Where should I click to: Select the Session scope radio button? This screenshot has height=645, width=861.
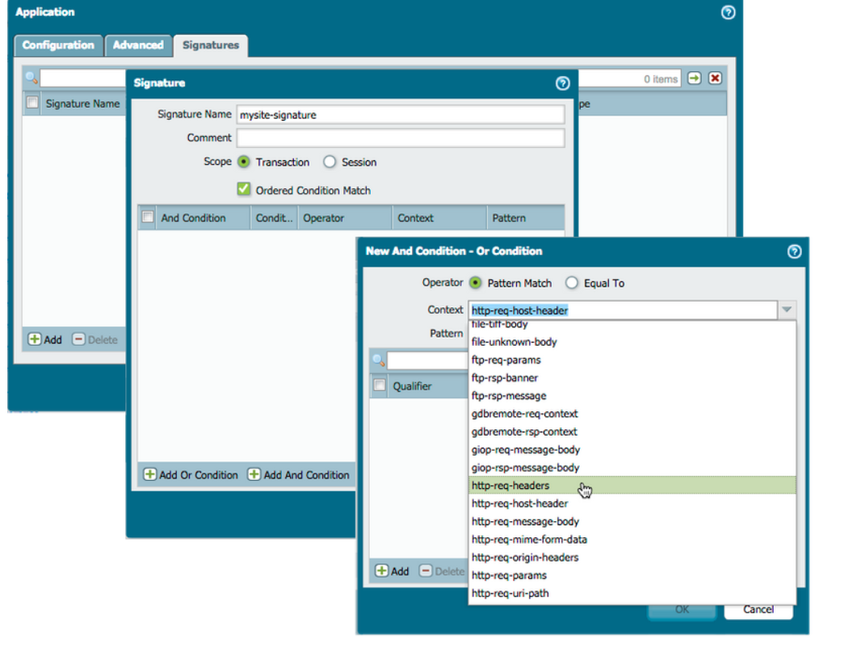click(329, 162)
